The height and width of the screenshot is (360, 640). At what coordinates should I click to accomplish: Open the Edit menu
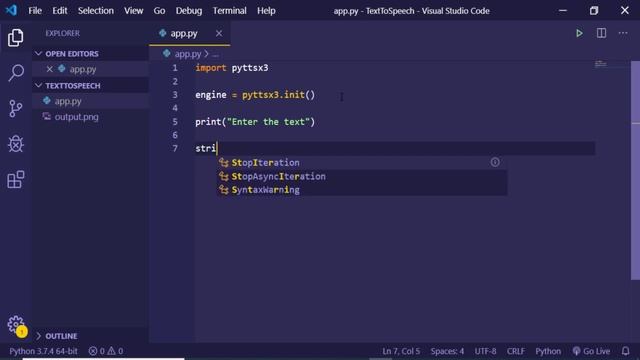point(60,11)
